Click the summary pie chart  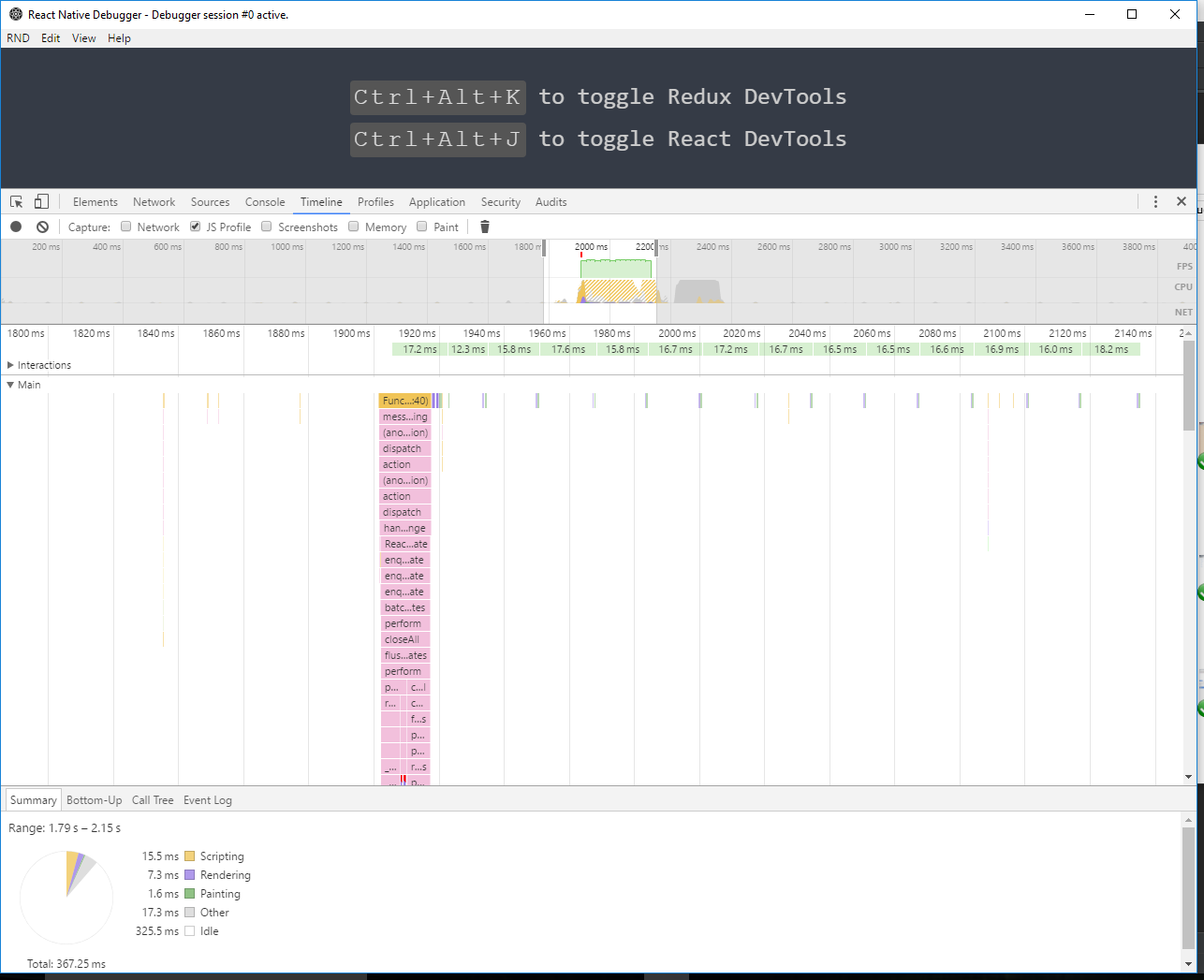pos(66,898)
